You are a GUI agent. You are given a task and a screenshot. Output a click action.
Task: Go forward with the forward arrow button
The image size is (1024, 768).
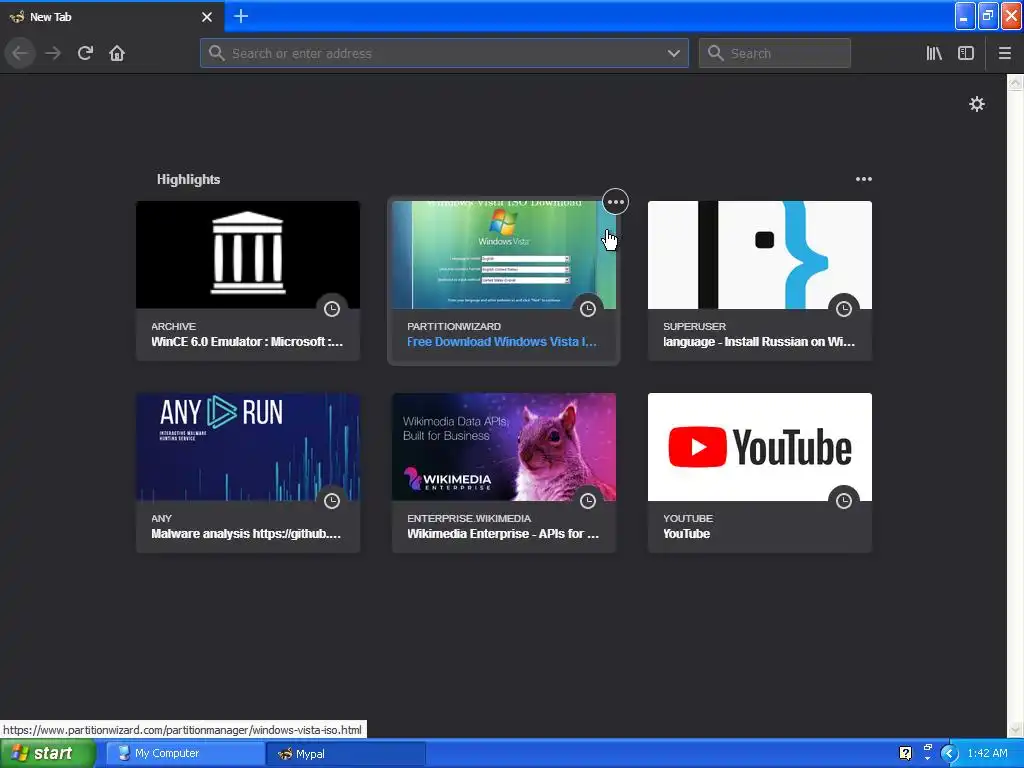(53, 53)
